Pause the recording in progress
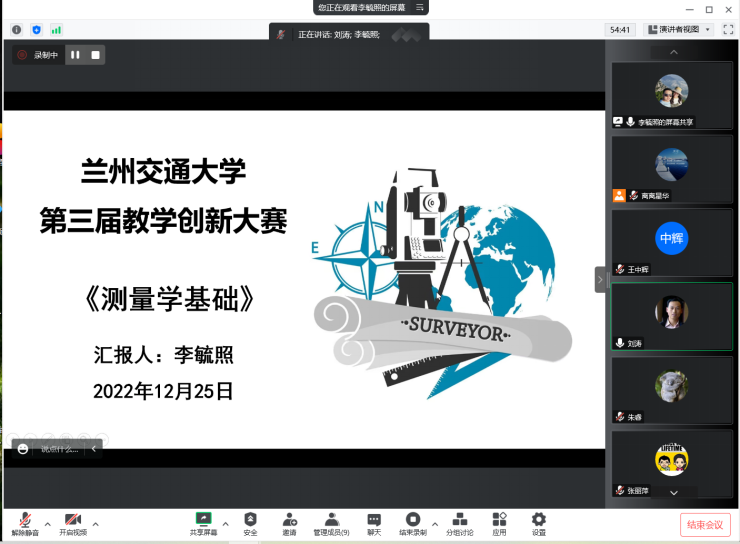The width and height of the screenshot is (740, 544). [x=75, y=55]
